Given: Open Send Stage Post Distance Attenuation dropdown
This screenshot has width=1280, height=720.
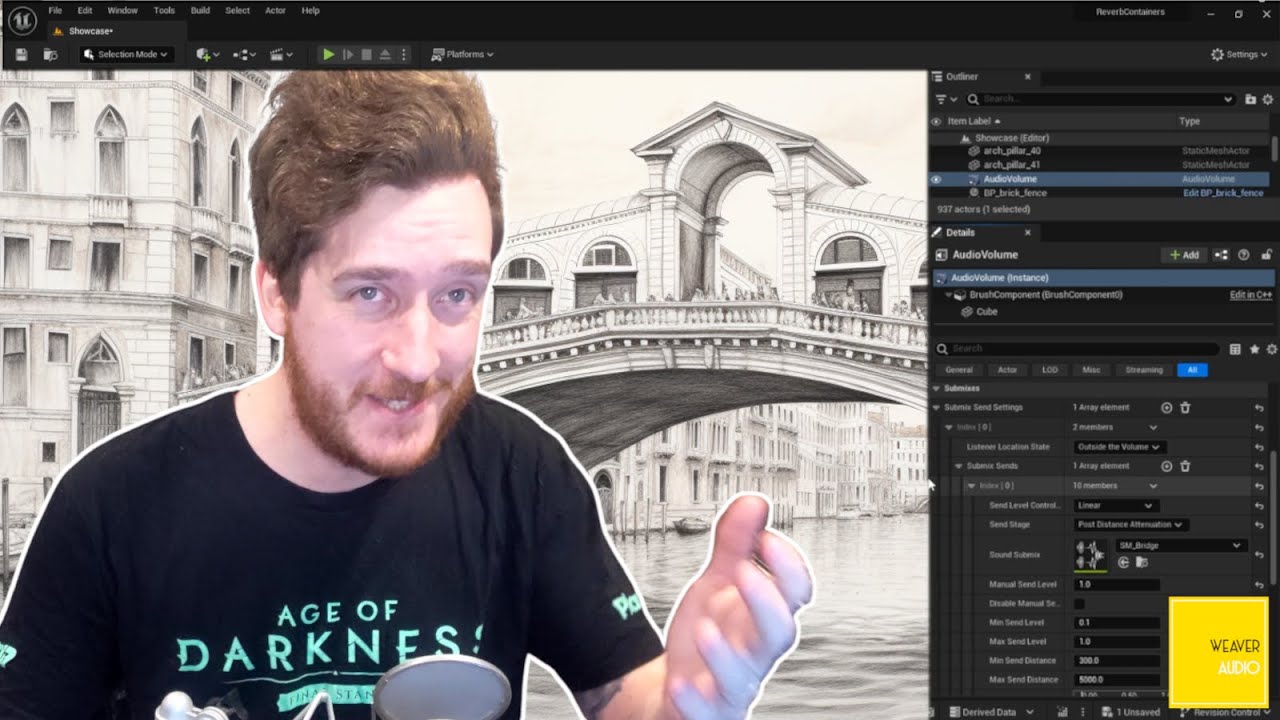Looking at the screenshot, I should [1130, 524].
